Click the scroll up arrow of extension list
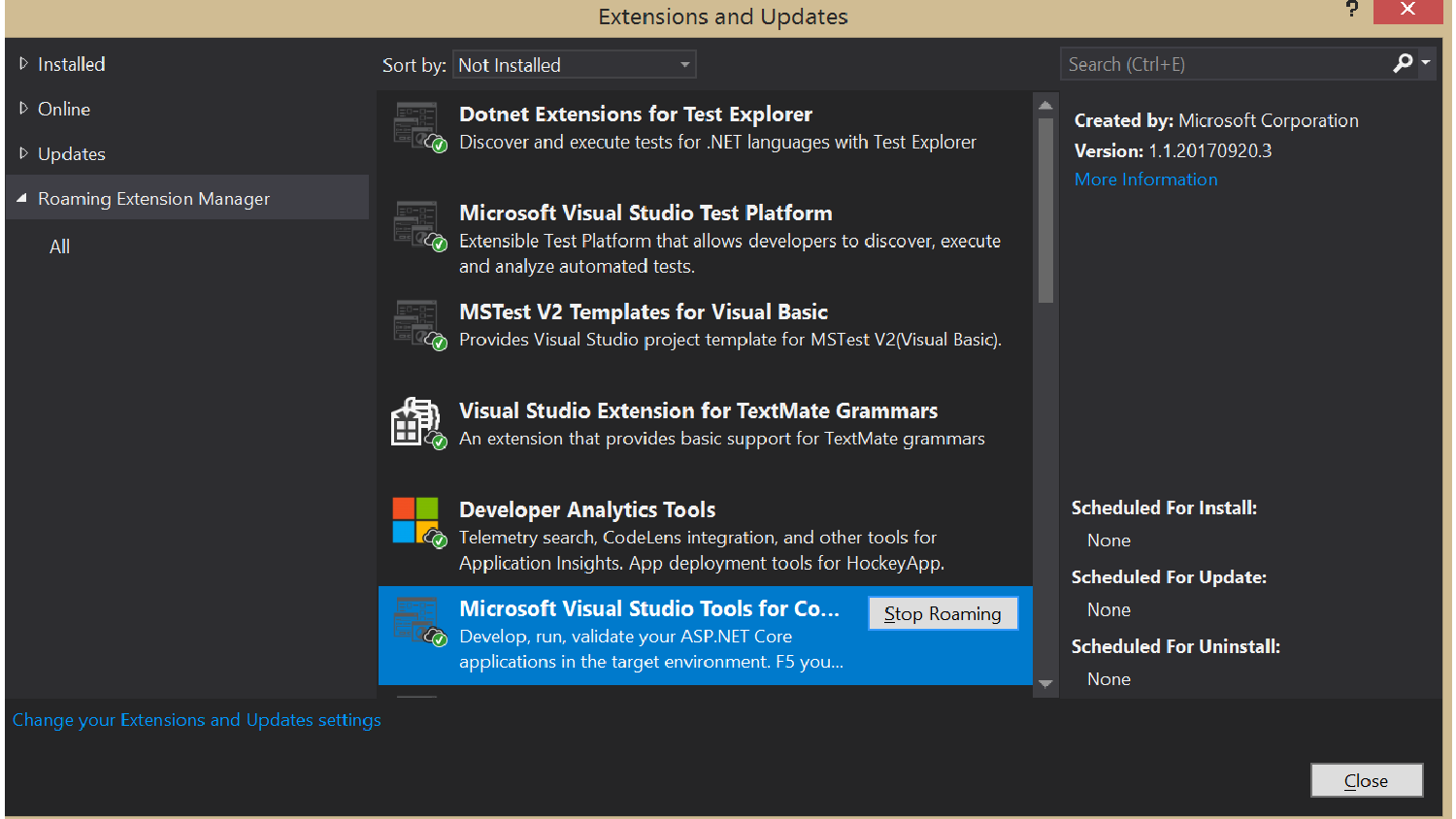The width and height of the screenshot is (1456, 819). (x=1045, y=105)
